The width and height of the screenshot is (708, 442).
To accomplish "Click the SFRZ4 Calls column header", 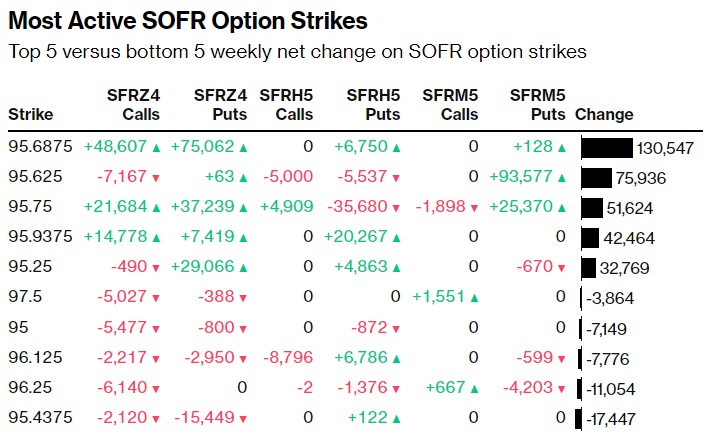I will pos(133,105).
